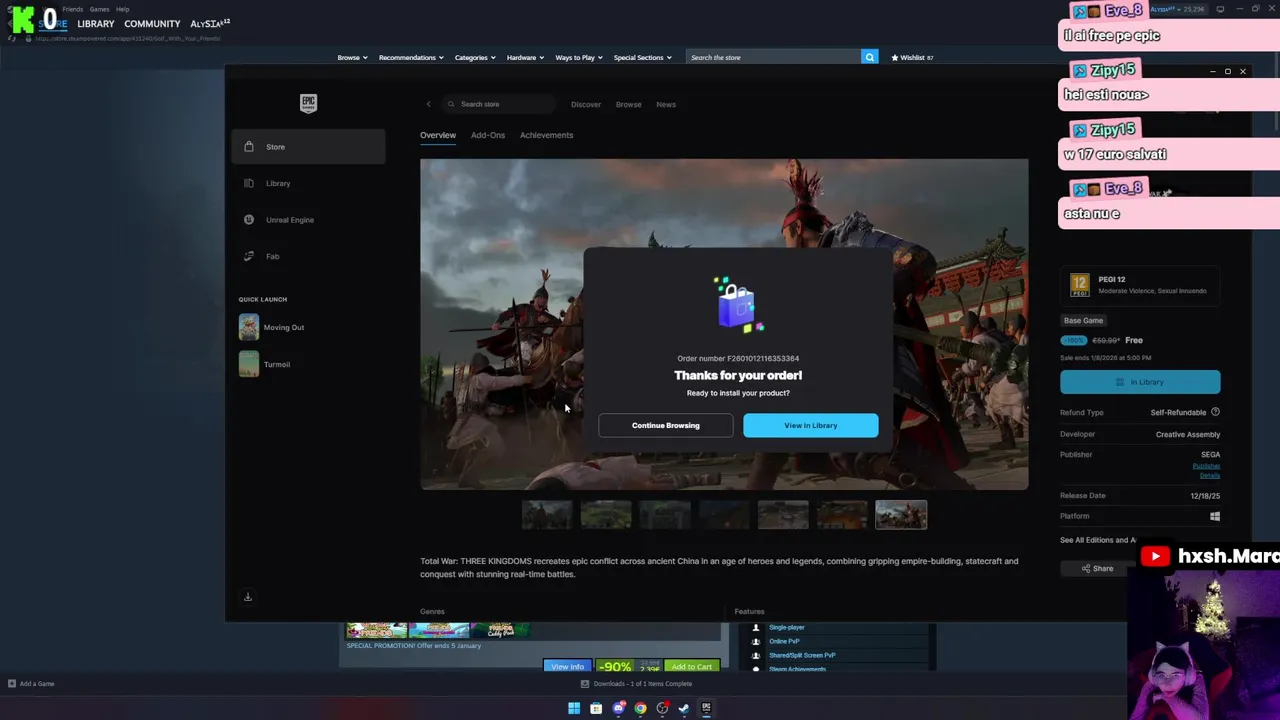Focus Steam Search the store field
The image size is (1280, 720).
(x=774, y=57)
